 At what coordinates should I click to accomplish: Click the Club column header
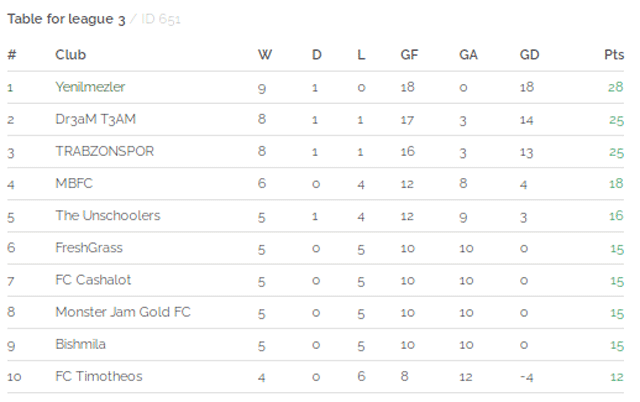pyautogui.click(x=71, y=55)
